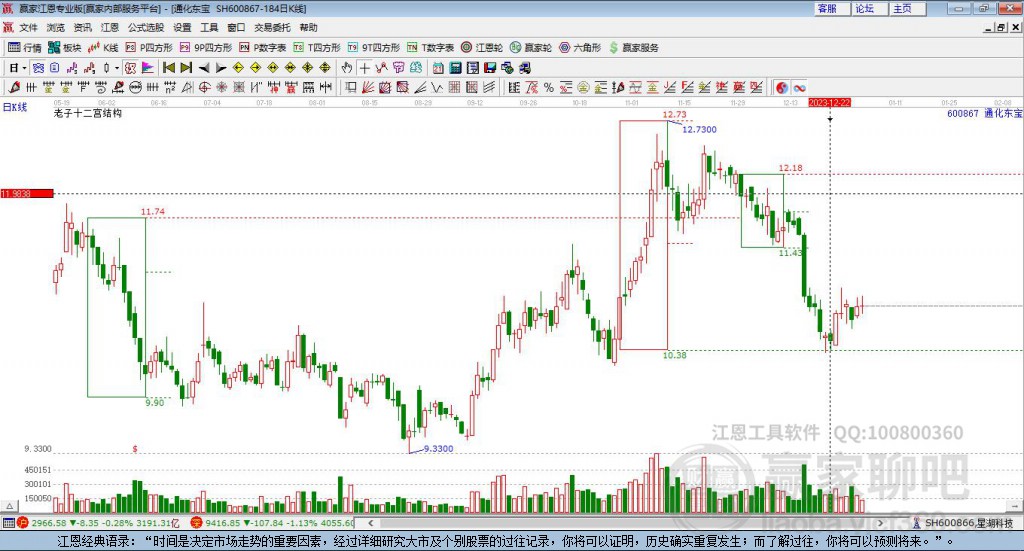Select the red pencil drawing tool

pos(14,87)
